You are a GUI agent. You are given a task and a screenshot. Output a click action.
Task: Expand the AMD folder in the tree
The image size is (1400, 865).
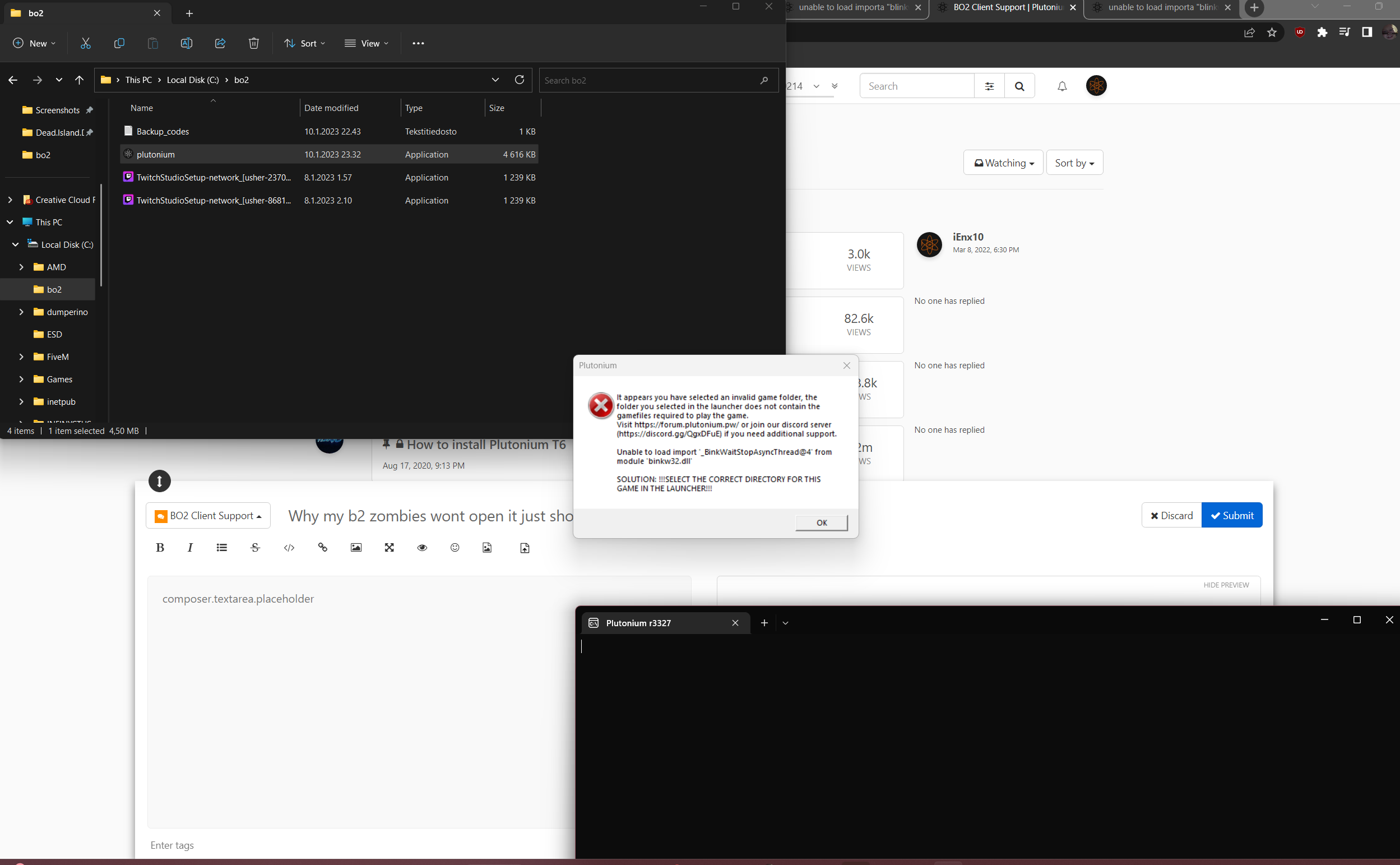point(21,267)
